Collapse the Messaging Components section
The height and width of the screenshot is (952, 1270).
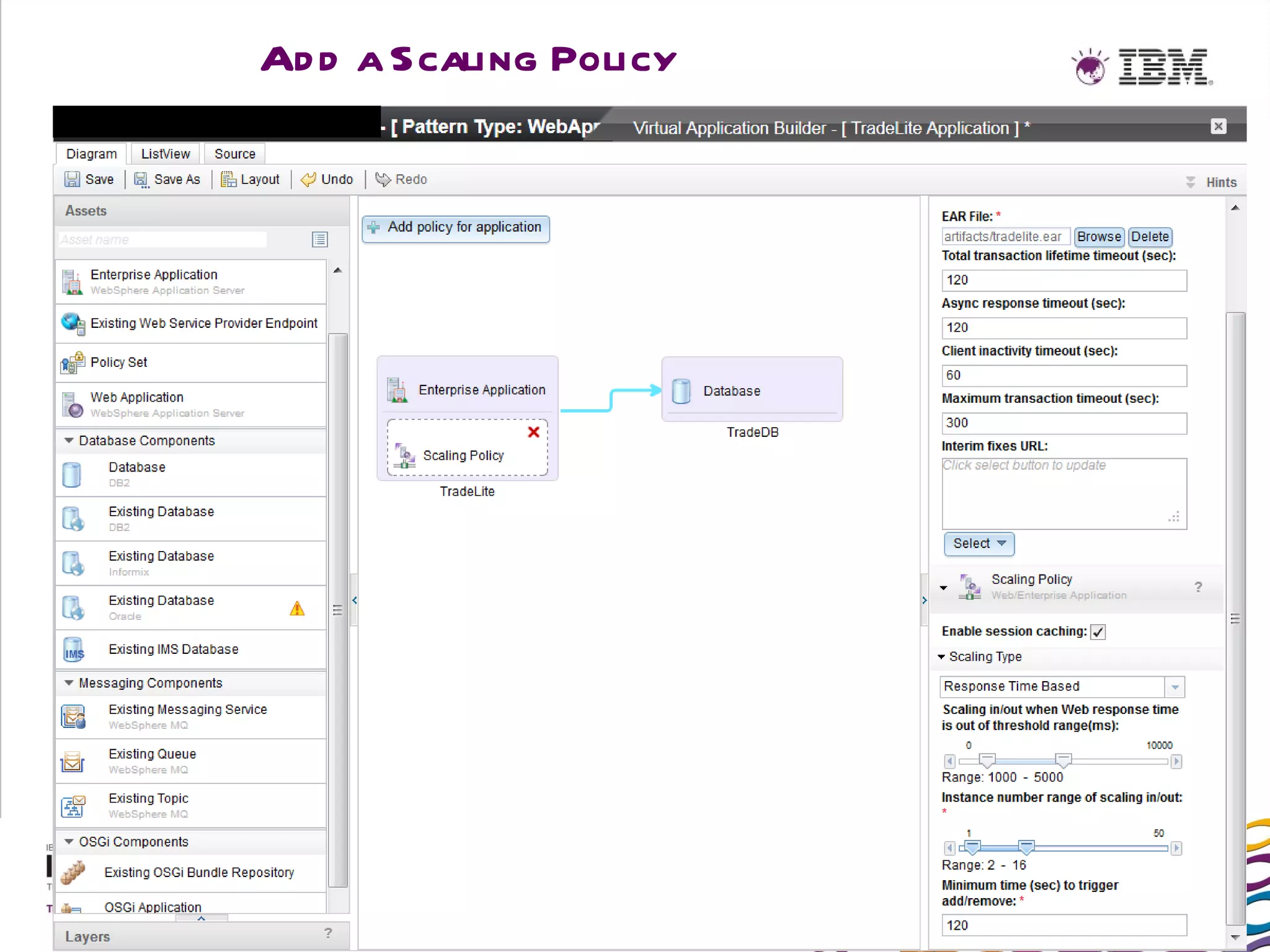pyautogui.click(x=69, y=683)
